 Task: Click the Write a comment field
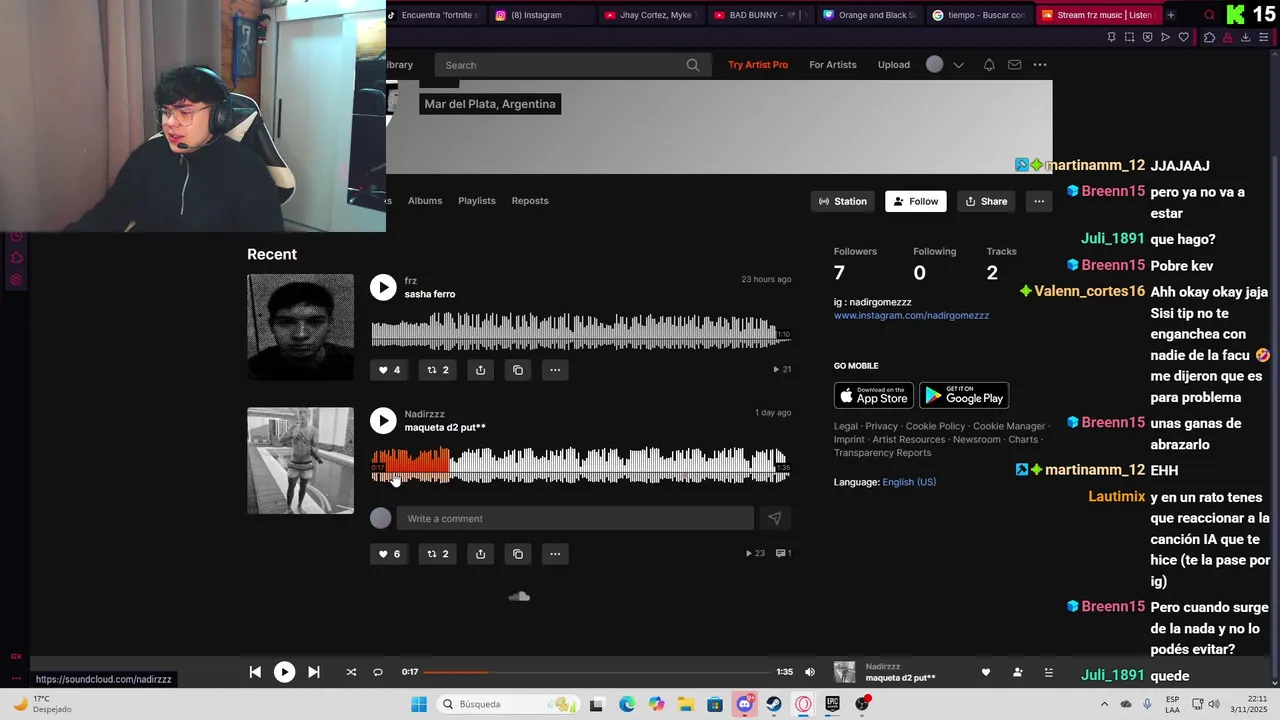click(x=575, y=518)
